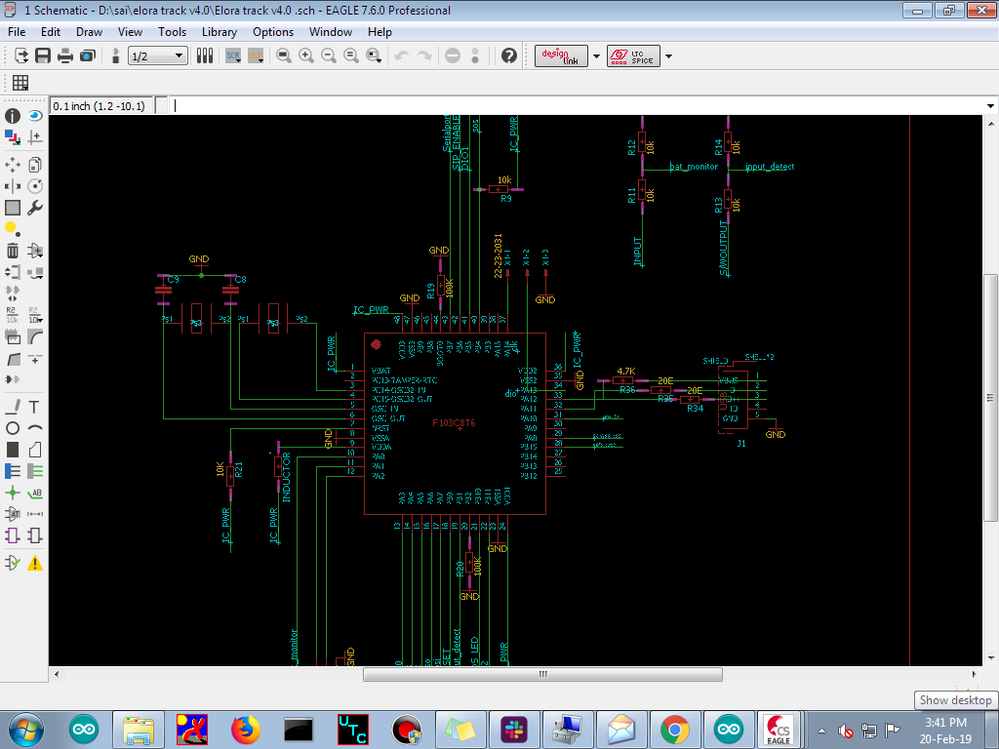Image resolution: width=999 pixels, height=749 pixels.
Task: Select the Mark tool
Action: coord(35,138)
